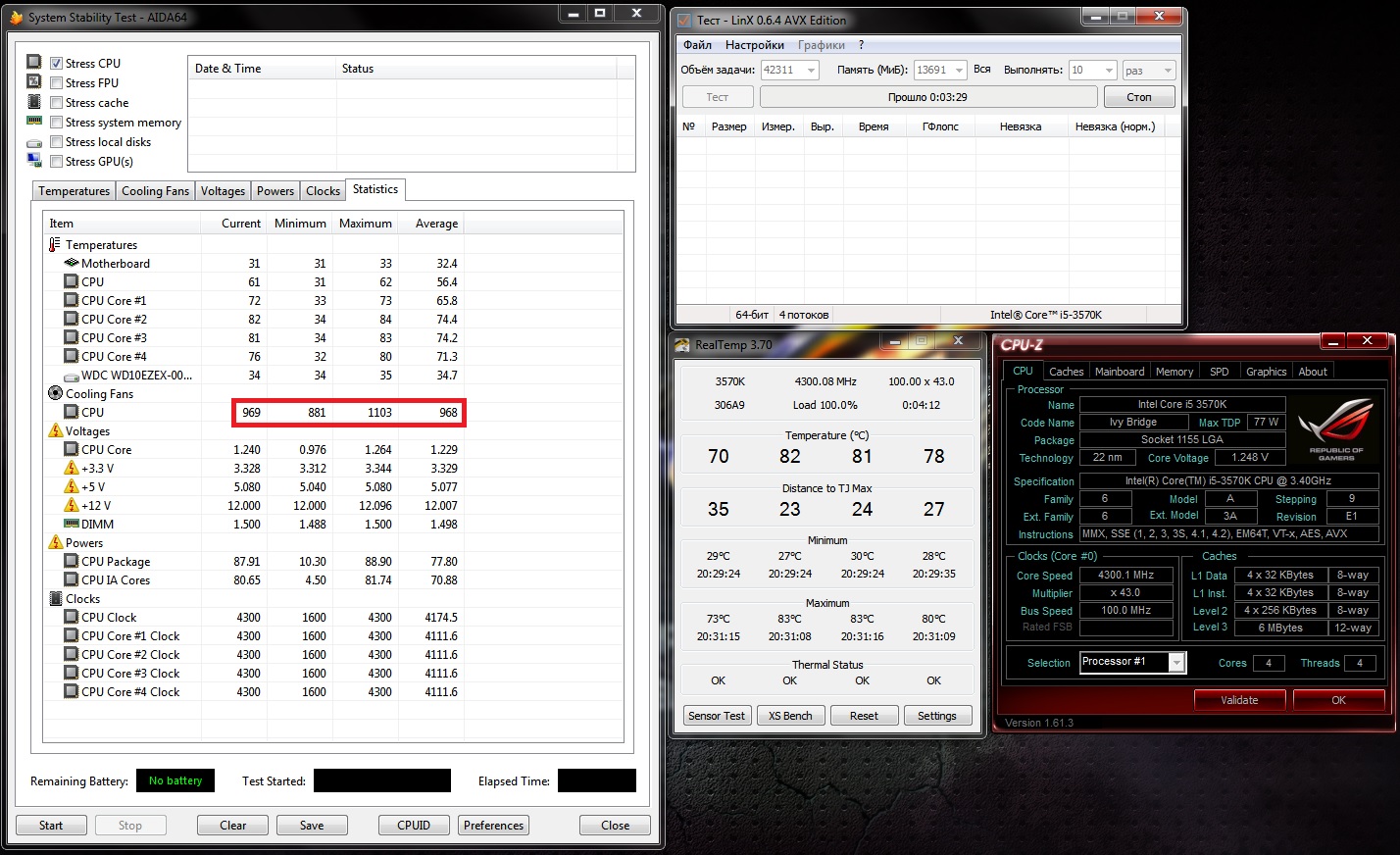The image size is (1400, 855).
Task: Click the RealTemp title bar icon
Action: click(682, 344)
